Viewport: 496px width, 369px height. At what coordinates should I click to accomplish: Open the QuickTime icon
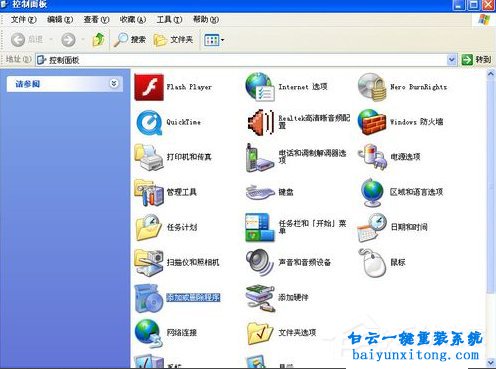(149, 122)
